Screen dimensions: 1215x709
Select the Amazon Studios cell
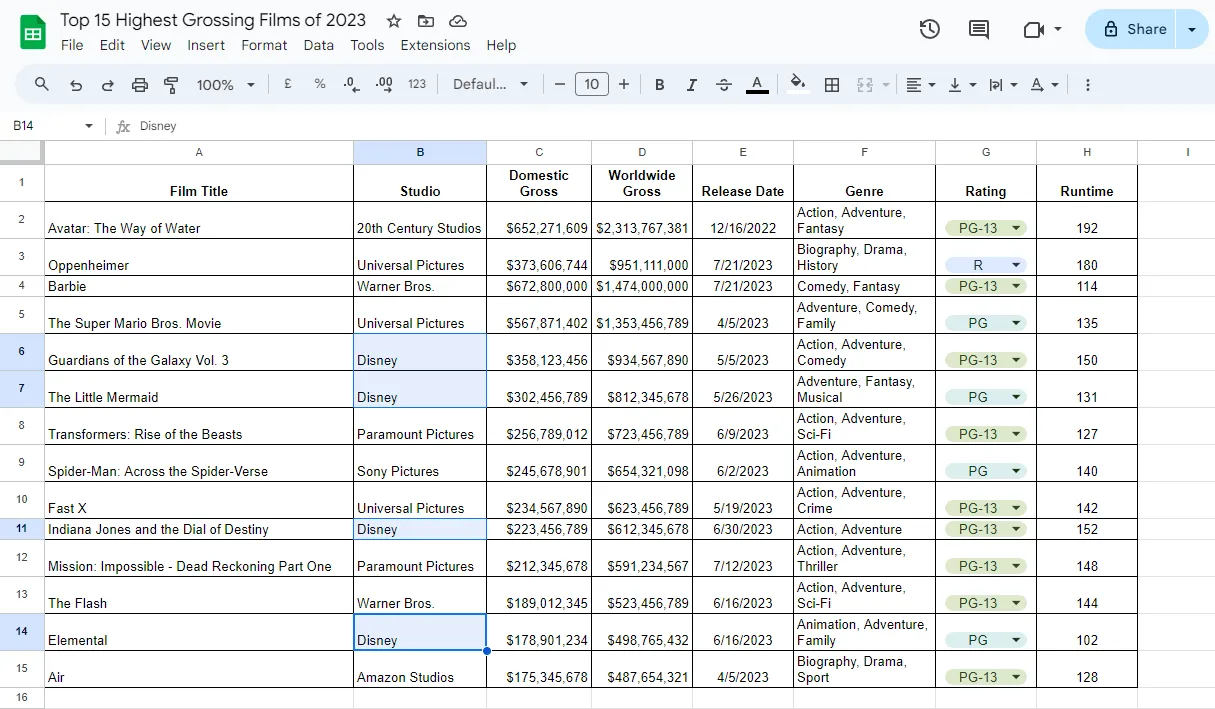[420, 669]
